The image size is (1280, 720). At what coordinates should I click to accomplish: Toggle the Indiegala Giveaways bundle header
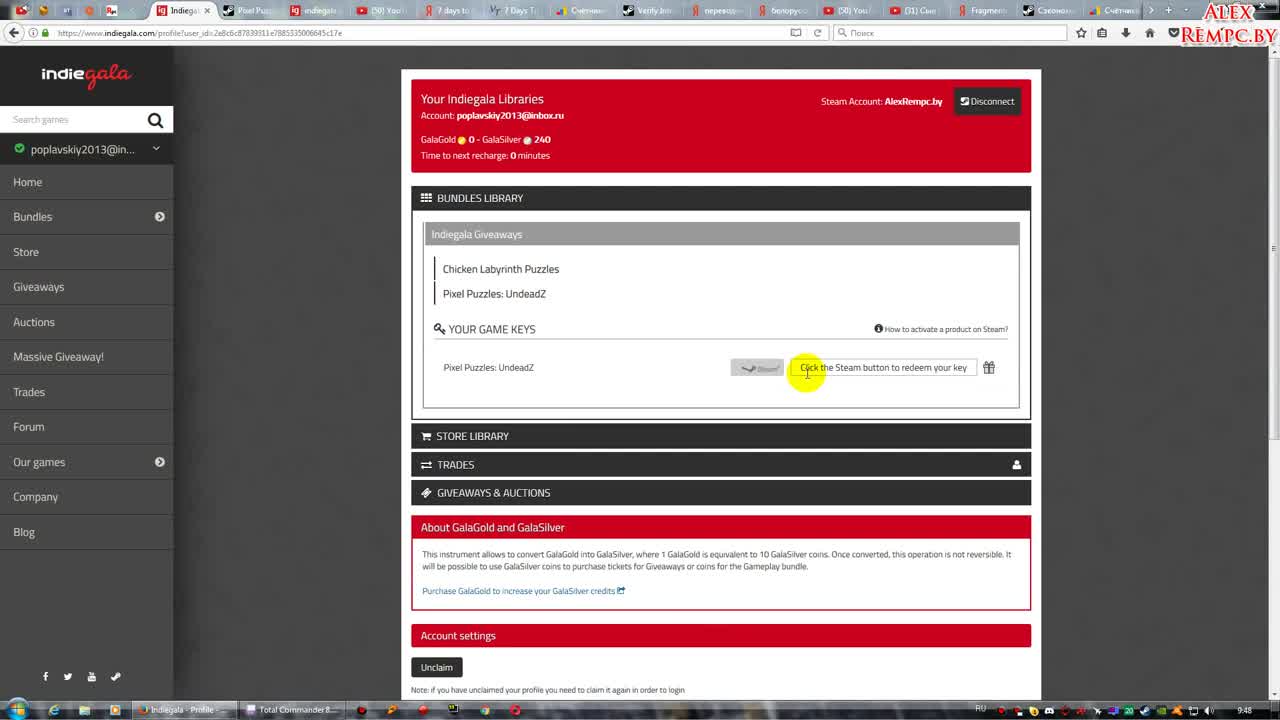722,234
